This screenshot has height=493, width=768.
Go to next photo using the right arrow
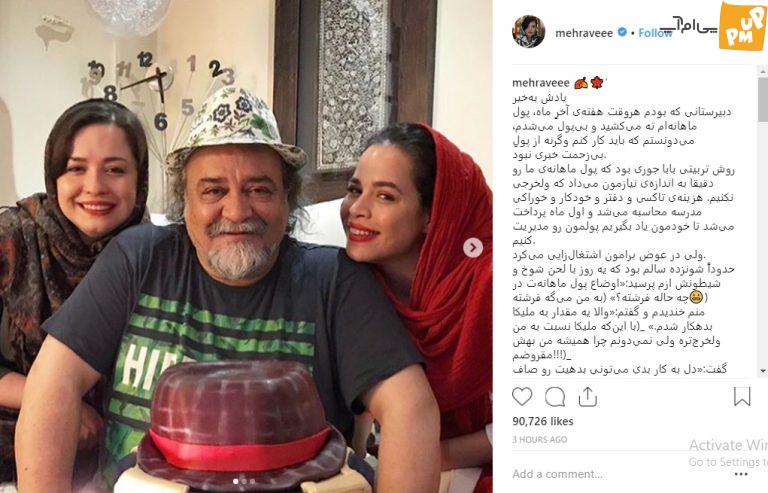pos(473,248)
